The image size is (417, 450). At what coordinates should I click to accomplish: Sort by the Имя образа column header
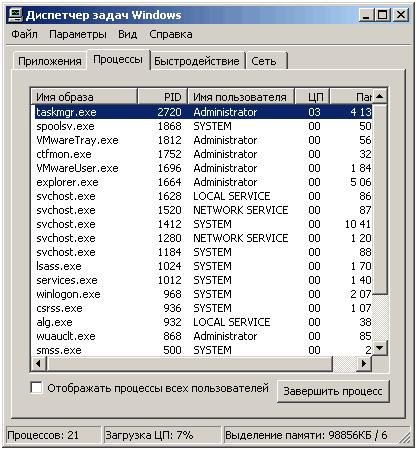[x=84, y=97]
